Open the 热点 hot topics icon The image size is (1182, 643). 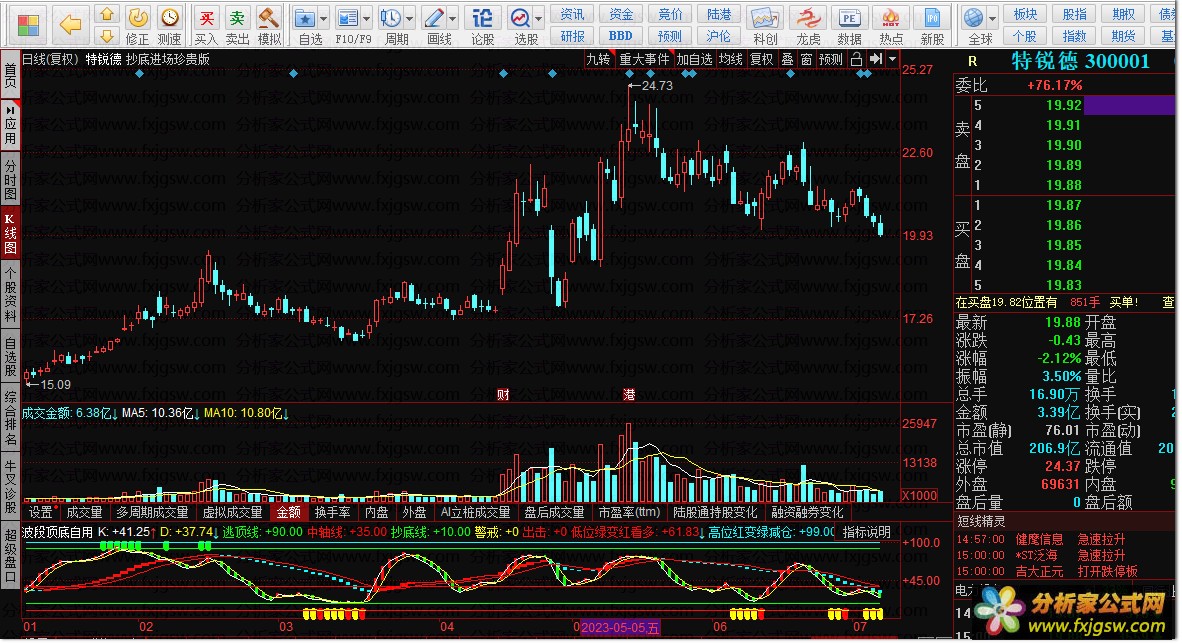[x=891, y=25]
